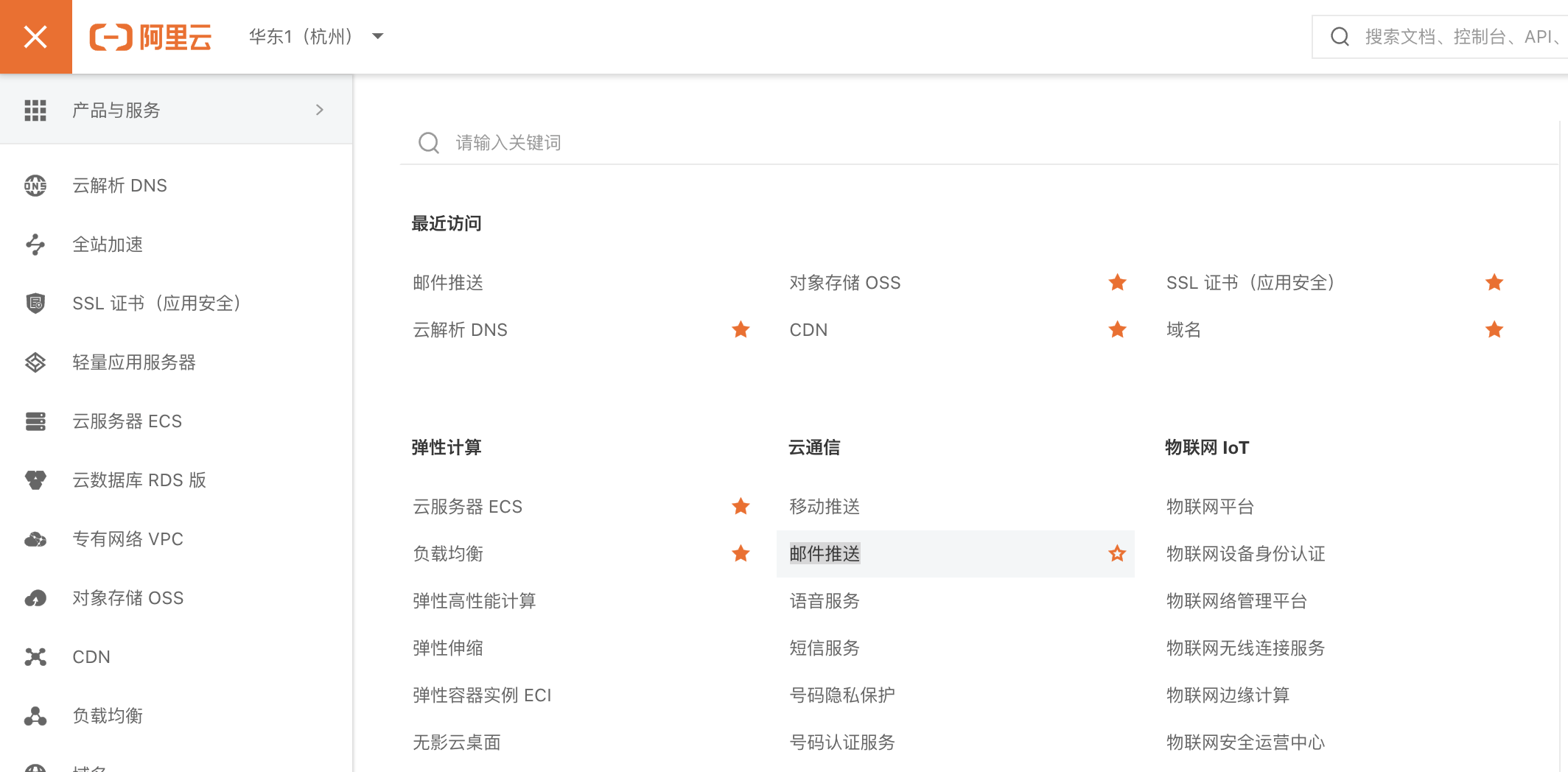The height and width of the screenshot is (772, 1568).
Task: Click the SSL 证书 shield icon in sidebar
Action: 35,303
